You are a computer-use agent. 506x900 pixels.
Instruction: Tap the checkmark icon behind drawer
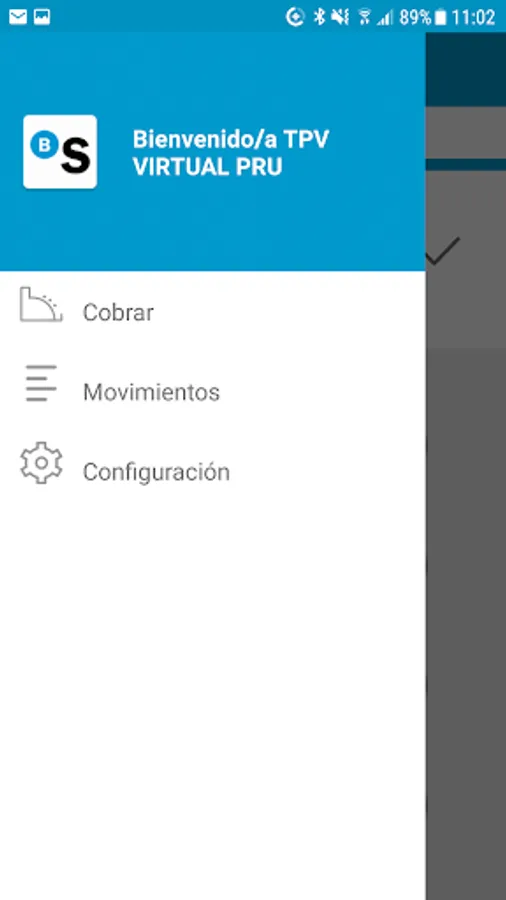[x=443, y=251]
